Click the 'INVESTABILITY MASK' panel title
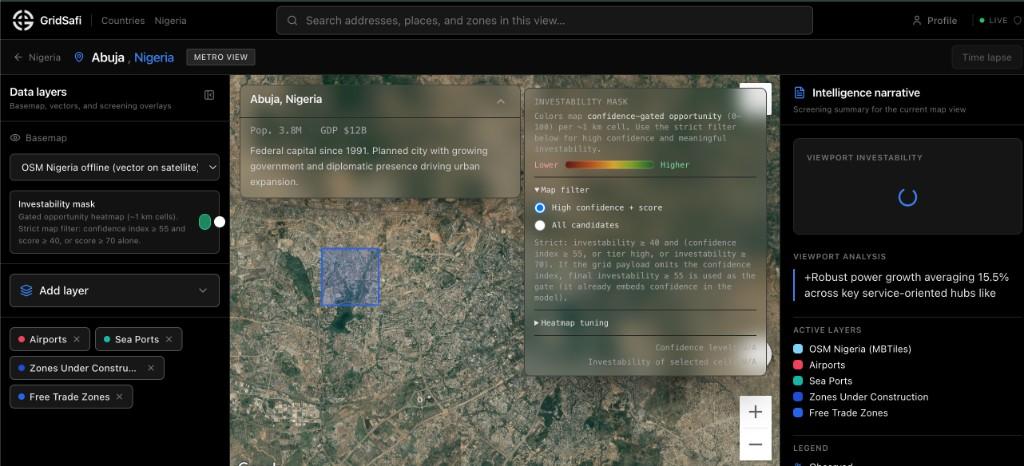This screenshot has height=466, width=1024. [581, 102]
